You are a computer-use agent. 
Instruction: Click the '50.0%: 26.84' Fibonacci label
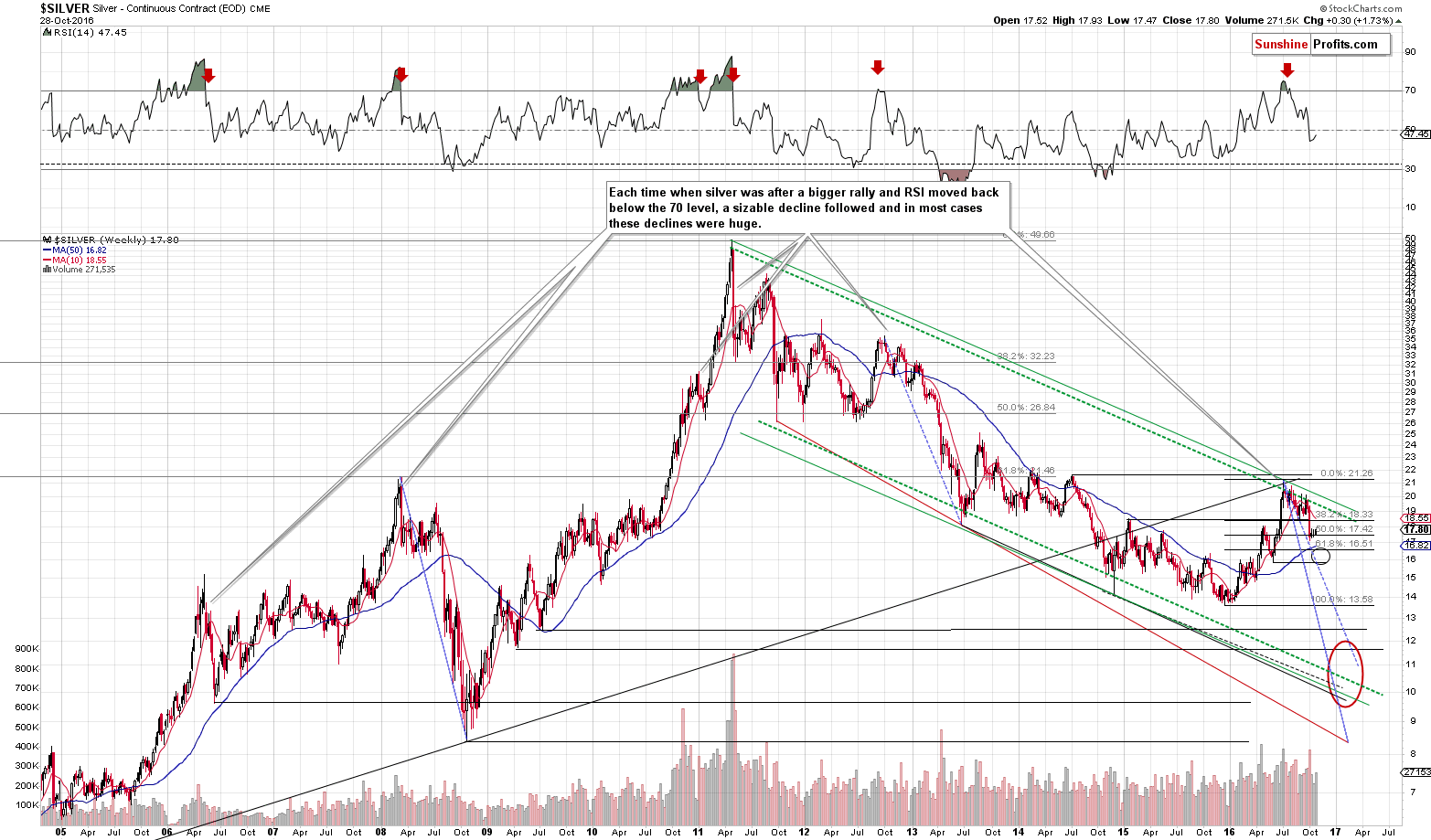pos(1026,408)
